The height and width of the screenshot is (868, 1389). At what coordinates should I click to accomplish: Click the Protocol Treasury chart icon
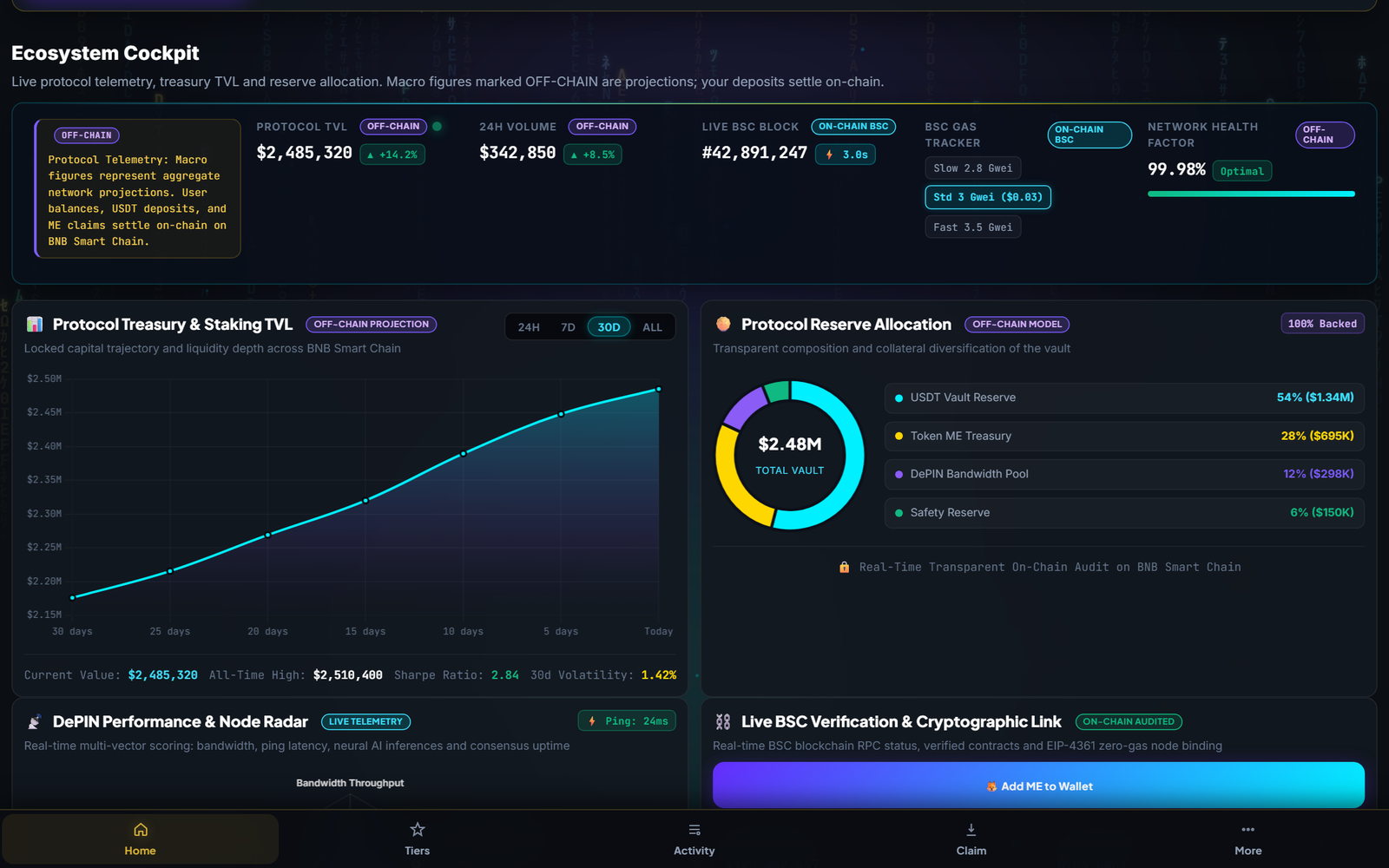tap(35, 325)
